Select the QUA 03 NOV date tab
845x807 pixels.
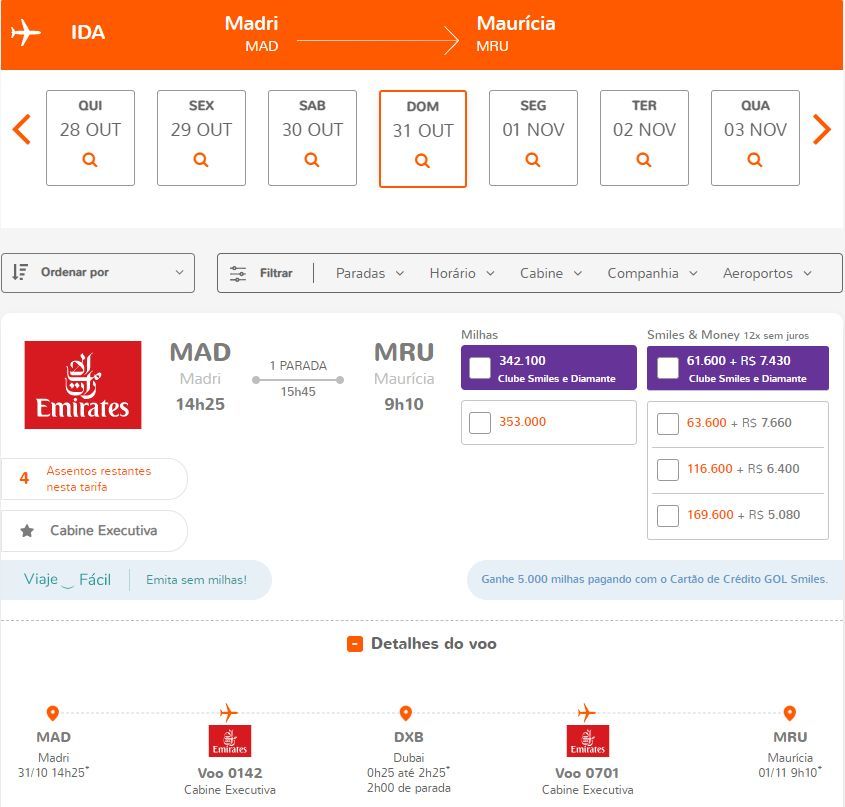click(x=756, y=138)
